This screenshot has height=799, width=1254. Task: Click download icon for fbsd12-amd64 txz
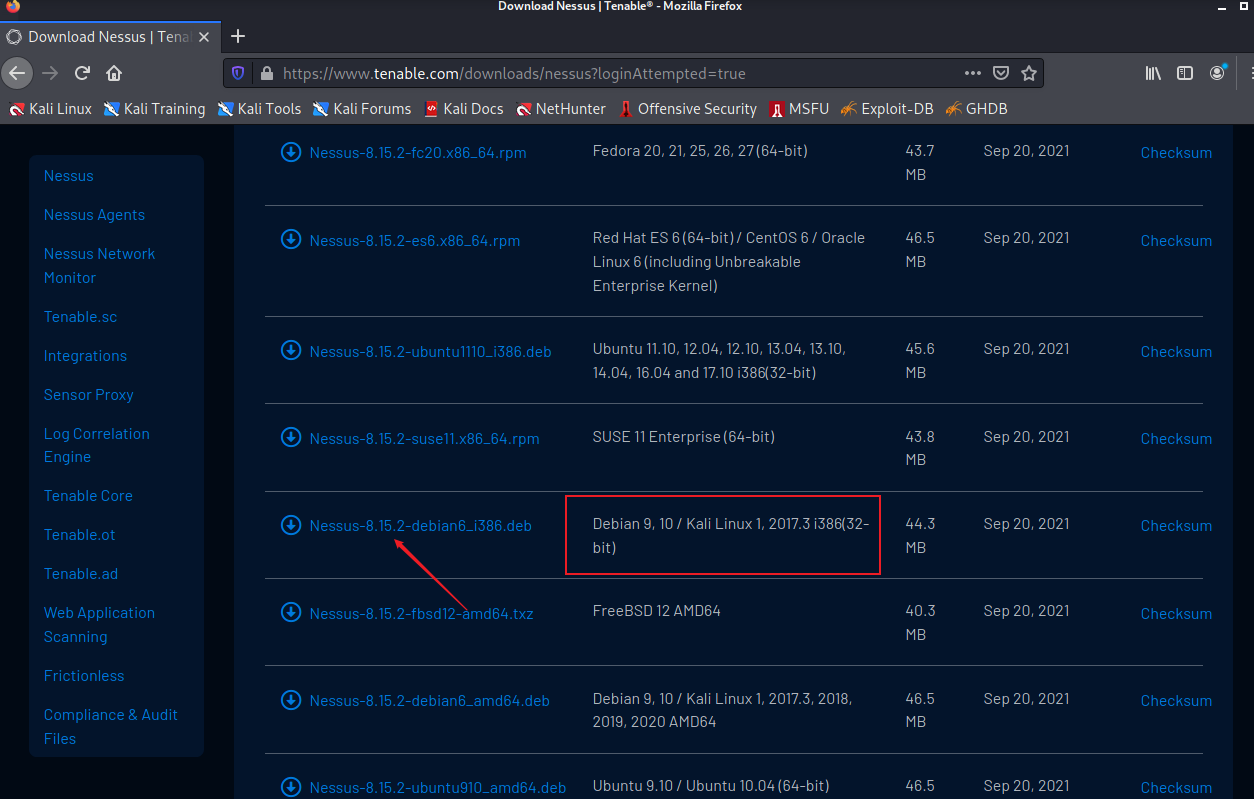(291, 612)
